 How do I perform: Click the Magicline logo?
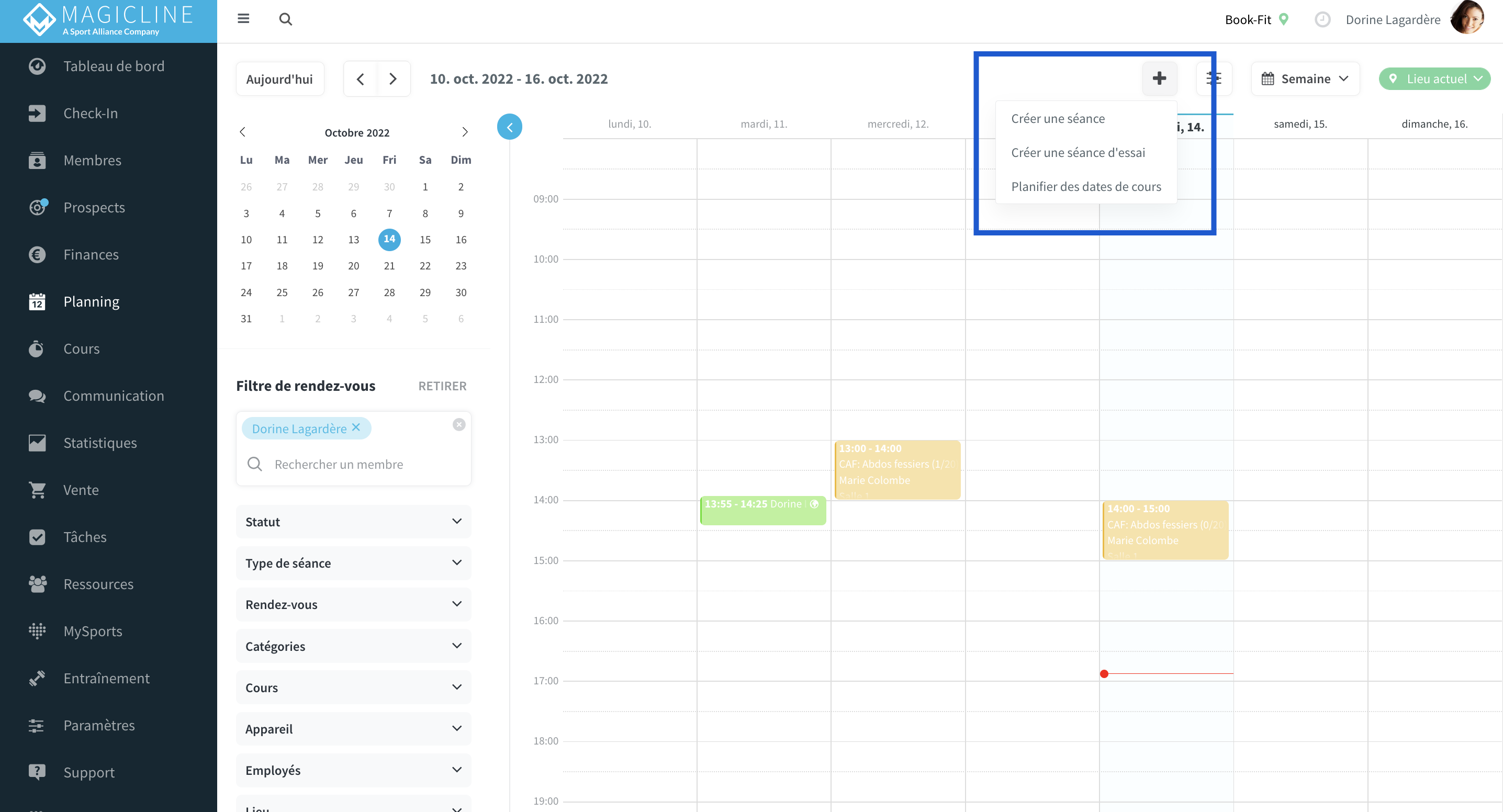(108, 21)
